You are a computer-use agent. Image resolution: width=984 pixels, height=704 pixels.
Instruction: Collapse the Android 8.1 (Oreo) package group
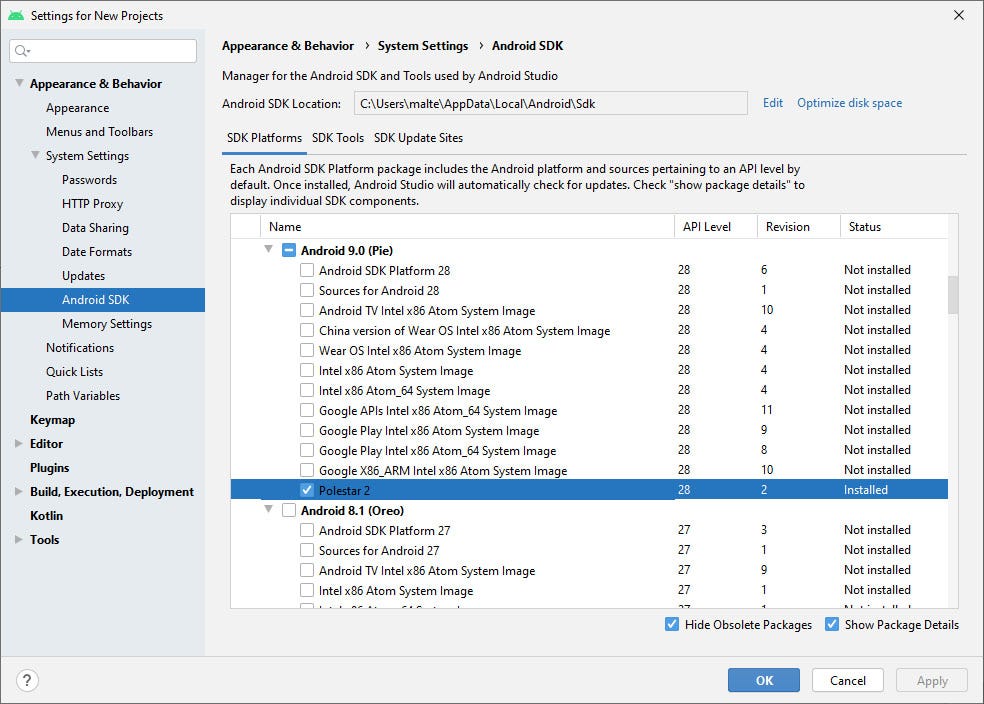(x=269, y=509)
